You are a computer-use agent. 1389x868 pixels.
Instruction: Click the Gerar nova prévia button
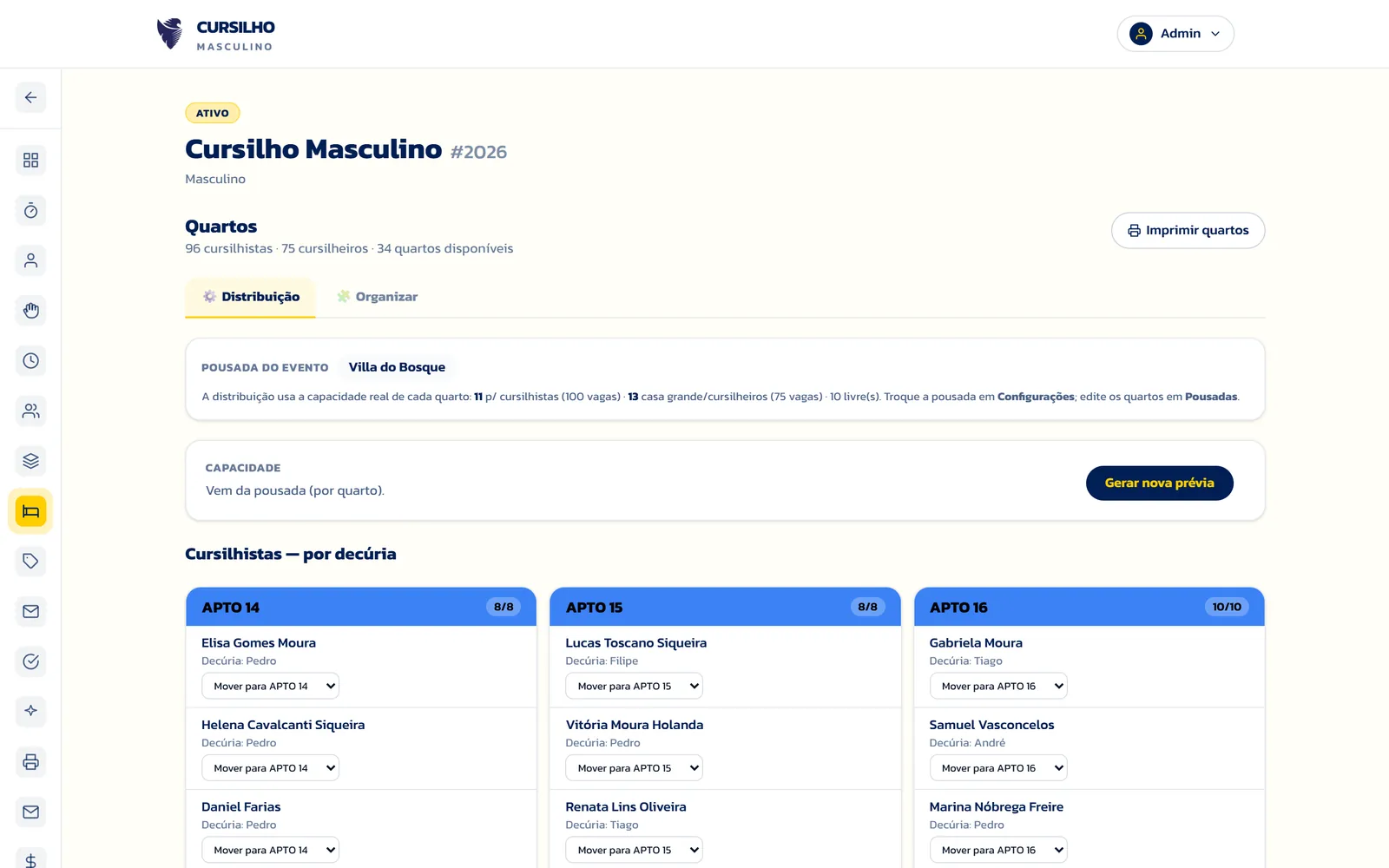(x=1159, y=483)
